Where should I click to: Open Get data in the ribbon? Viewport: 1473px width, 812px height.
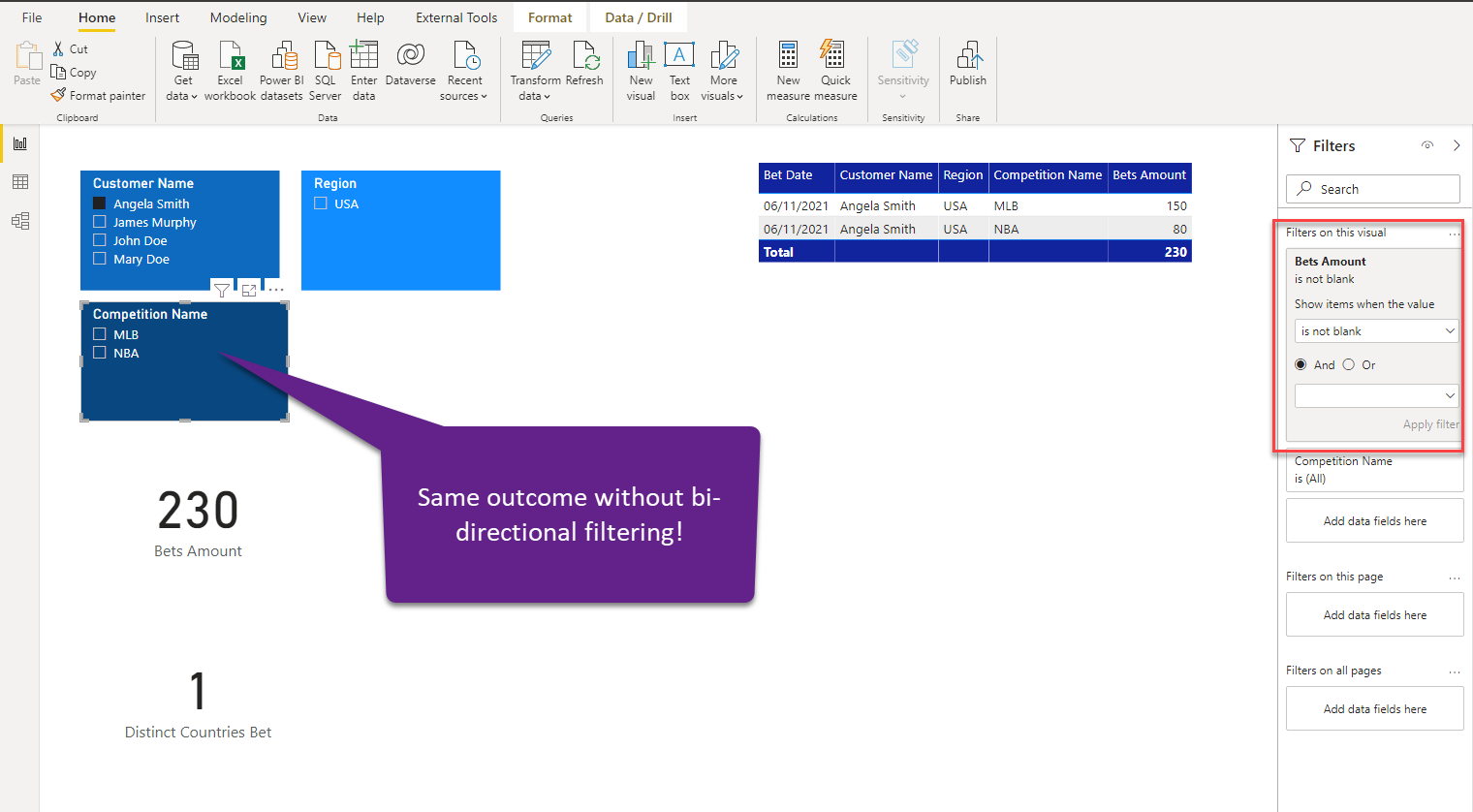(x=182, y=70)
